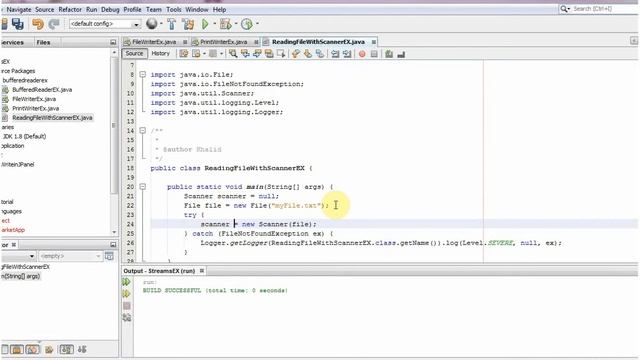Image resolution: width=640 pixels, height=360 pixels.
Task: Toggle Bookmark on current line
Action: [x=320, y=53]
